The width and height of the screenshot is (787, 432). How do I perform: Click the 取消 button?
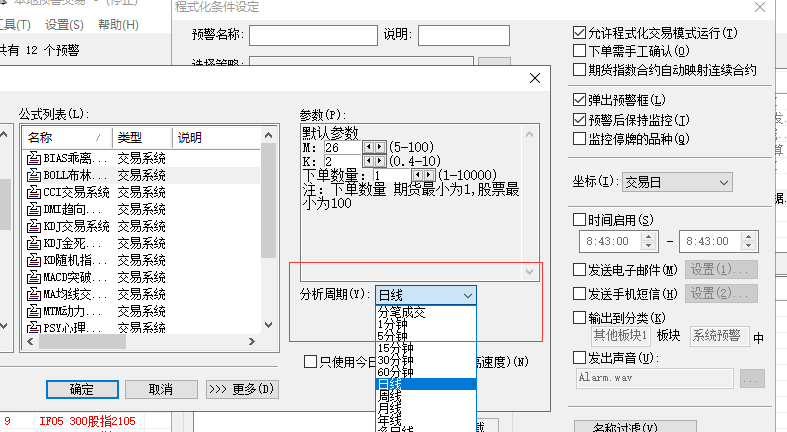click(161, 389)
